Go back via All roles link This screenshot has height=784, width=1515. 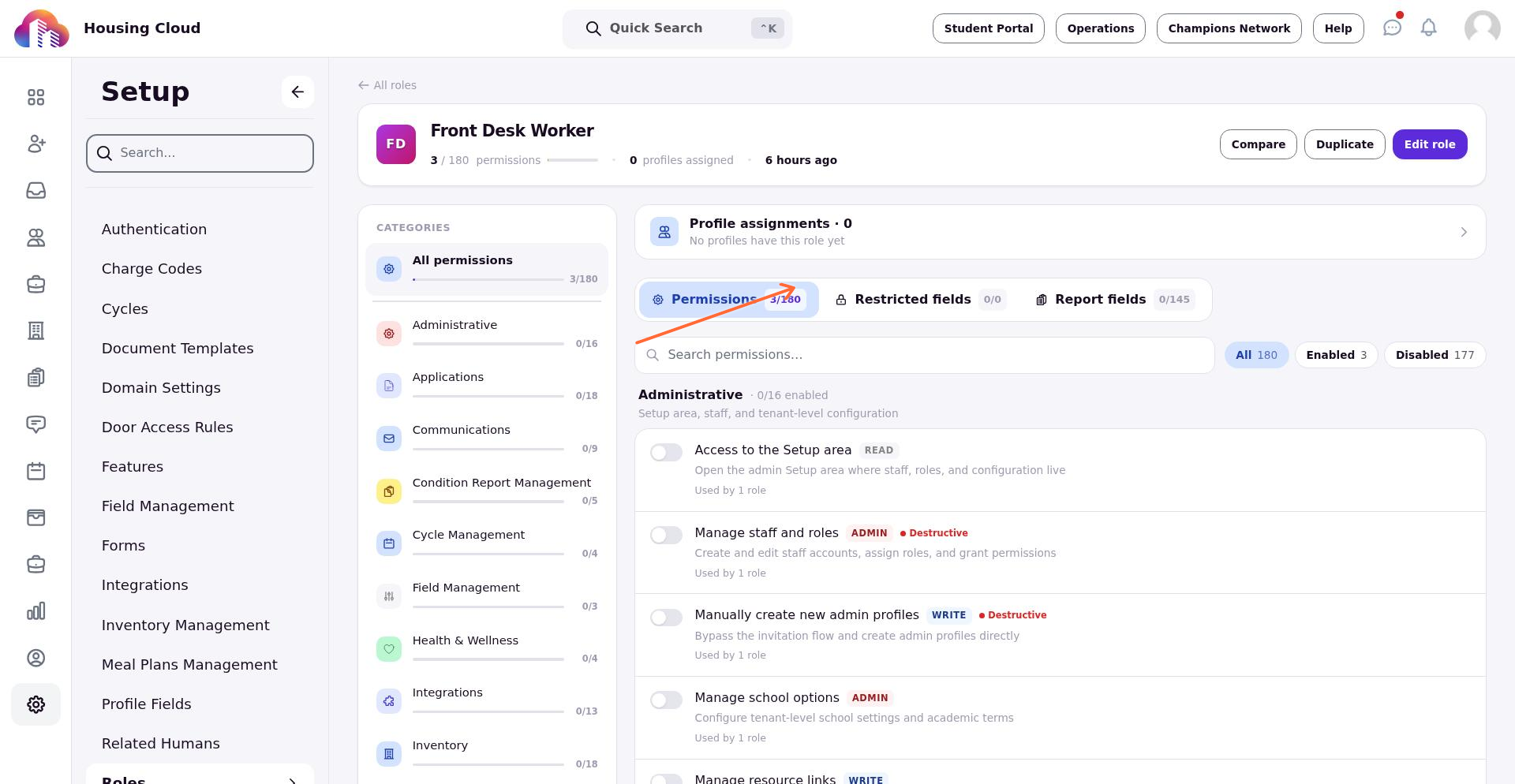[387, 85]
